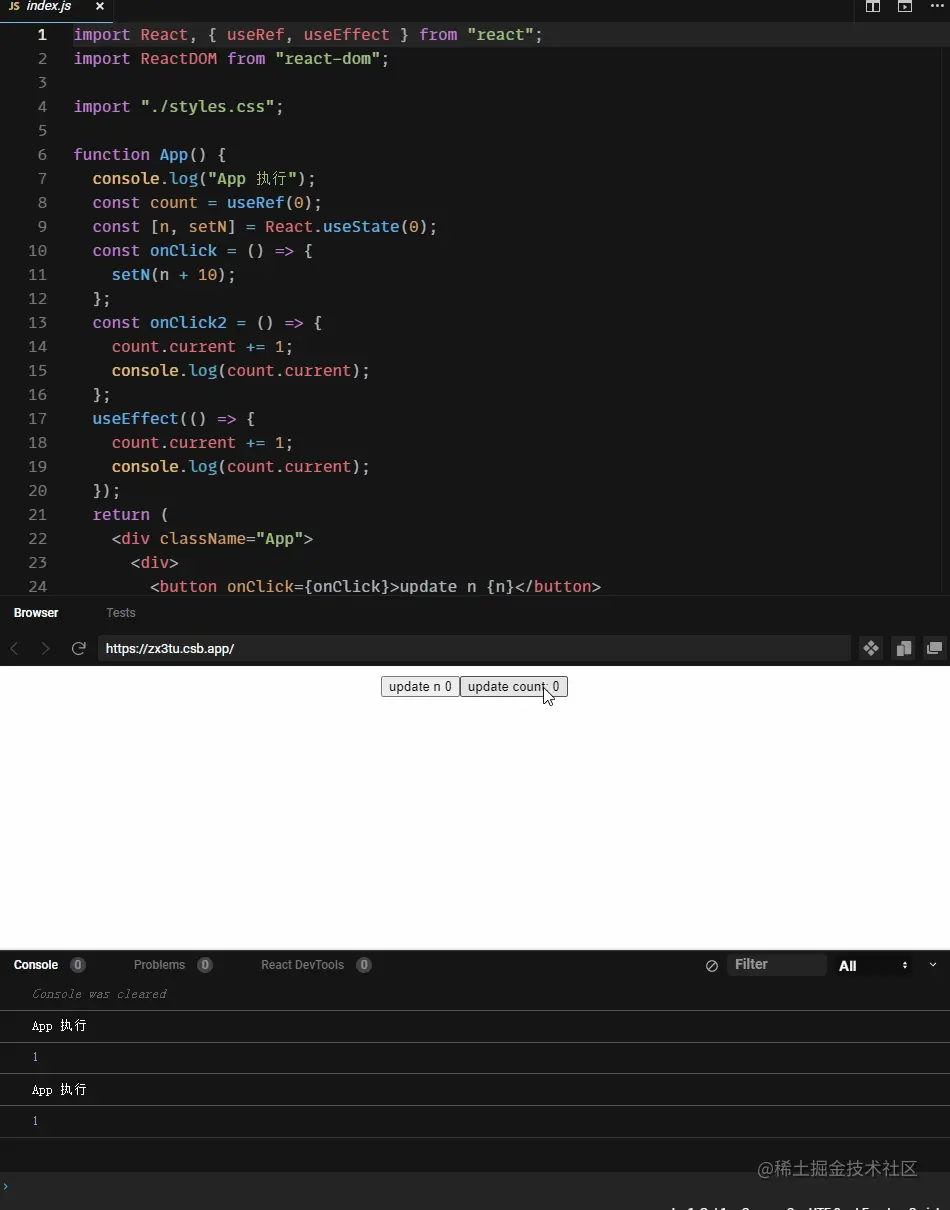This screenshot has width=950, height=1210.
Task: Open the All log level dropdown
Action: [872, 965]
